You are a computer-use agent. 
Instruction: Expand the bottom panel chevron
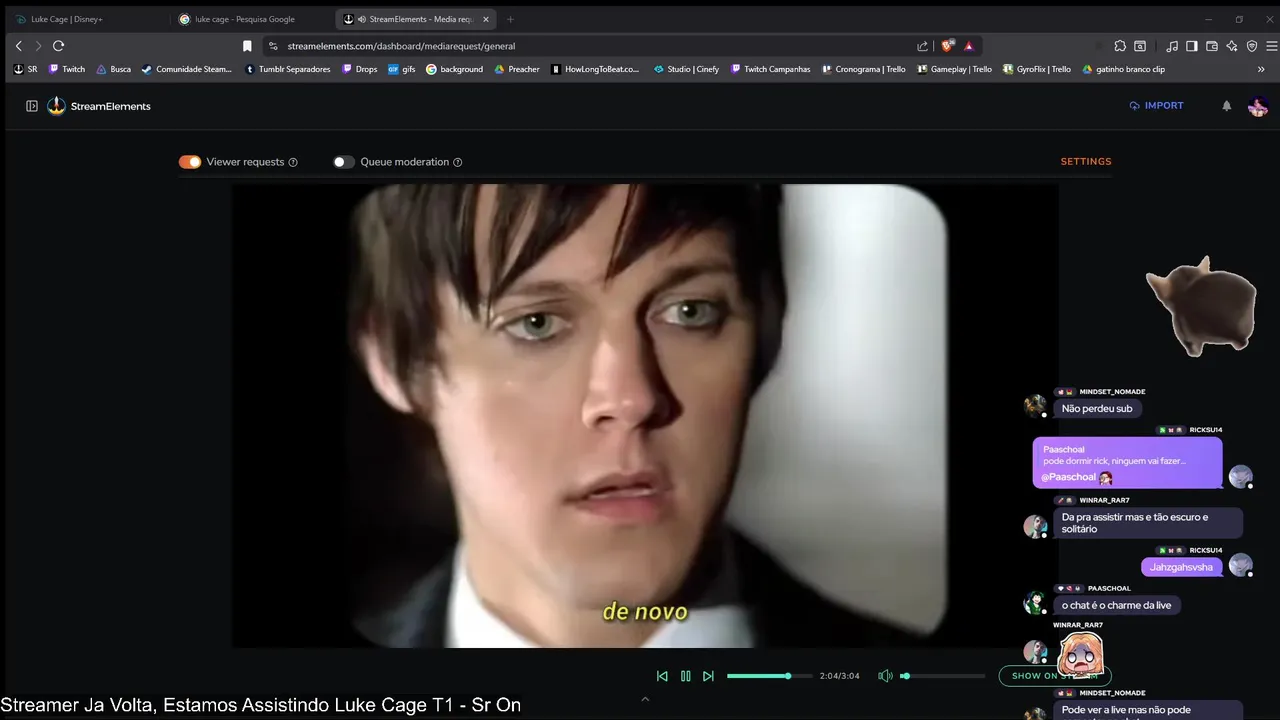click(645, 699)
